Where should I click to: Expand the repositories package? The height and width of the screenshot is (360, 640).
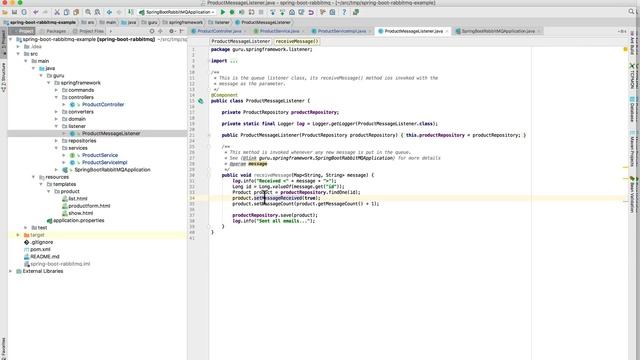[56, 140]
